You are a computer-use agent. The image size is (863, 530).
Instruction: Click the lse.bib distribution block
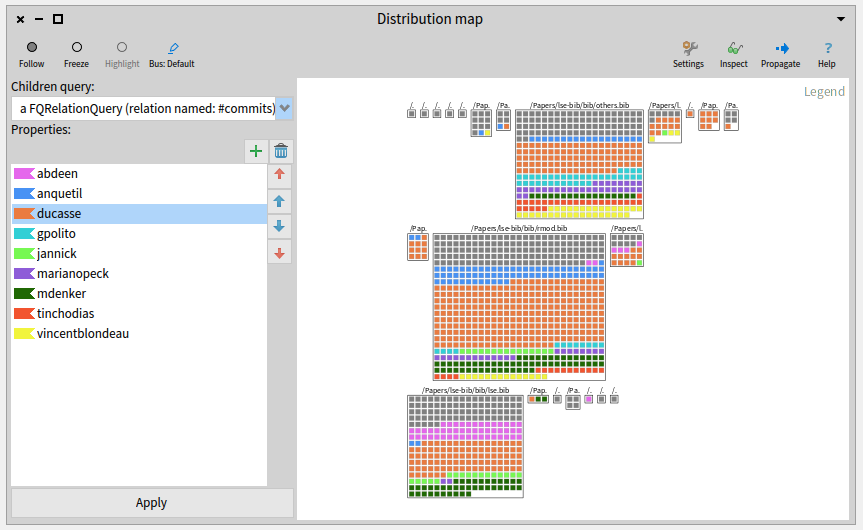(x=465, y=446)
